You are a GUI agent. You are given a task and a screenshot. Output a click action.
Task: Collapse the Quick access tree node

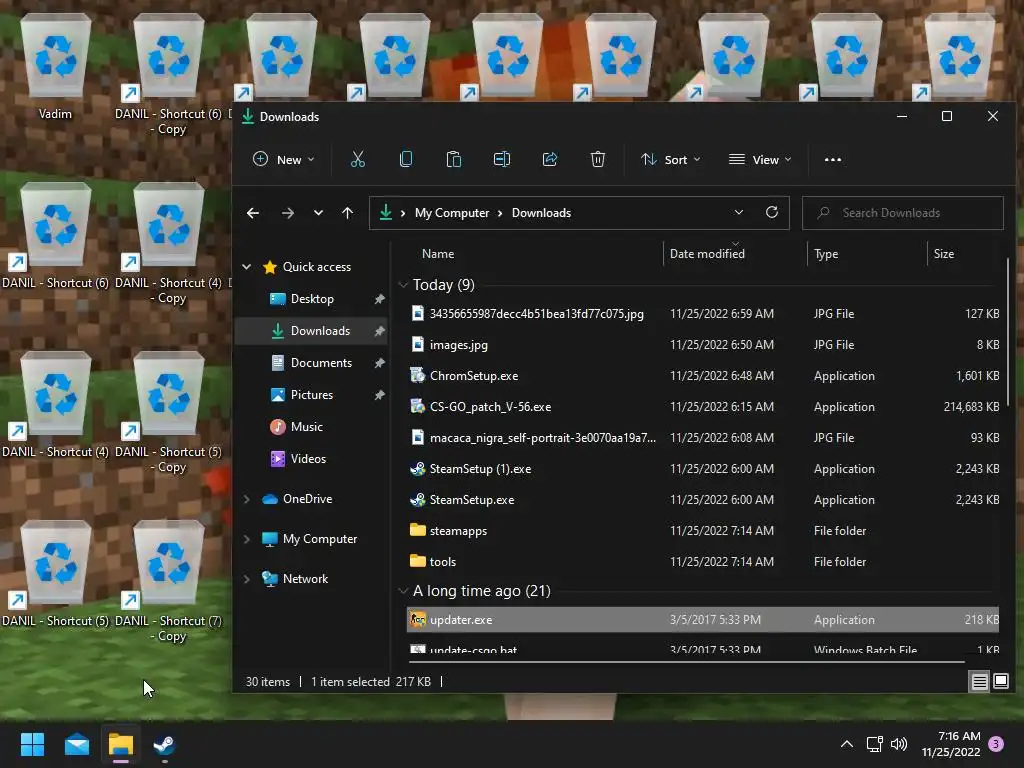click(246, 266)
